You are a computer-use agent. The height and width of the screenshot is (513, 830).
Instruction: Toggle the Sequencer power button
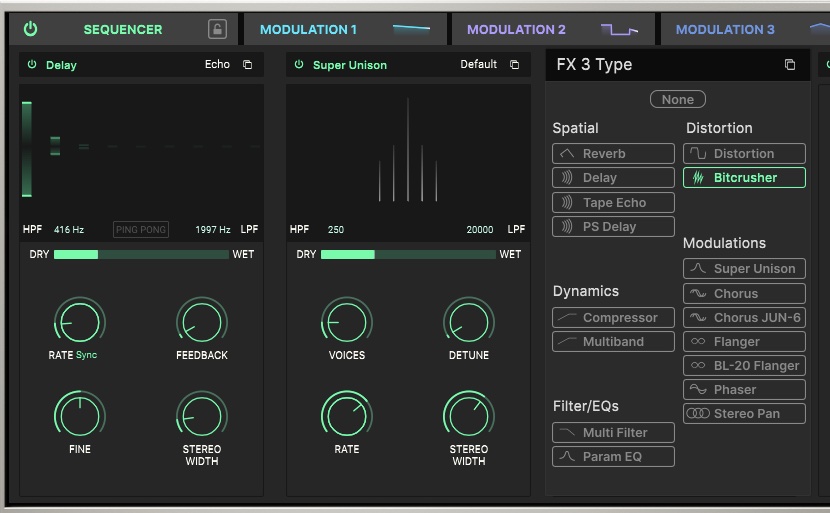click(x=31, y=29)
